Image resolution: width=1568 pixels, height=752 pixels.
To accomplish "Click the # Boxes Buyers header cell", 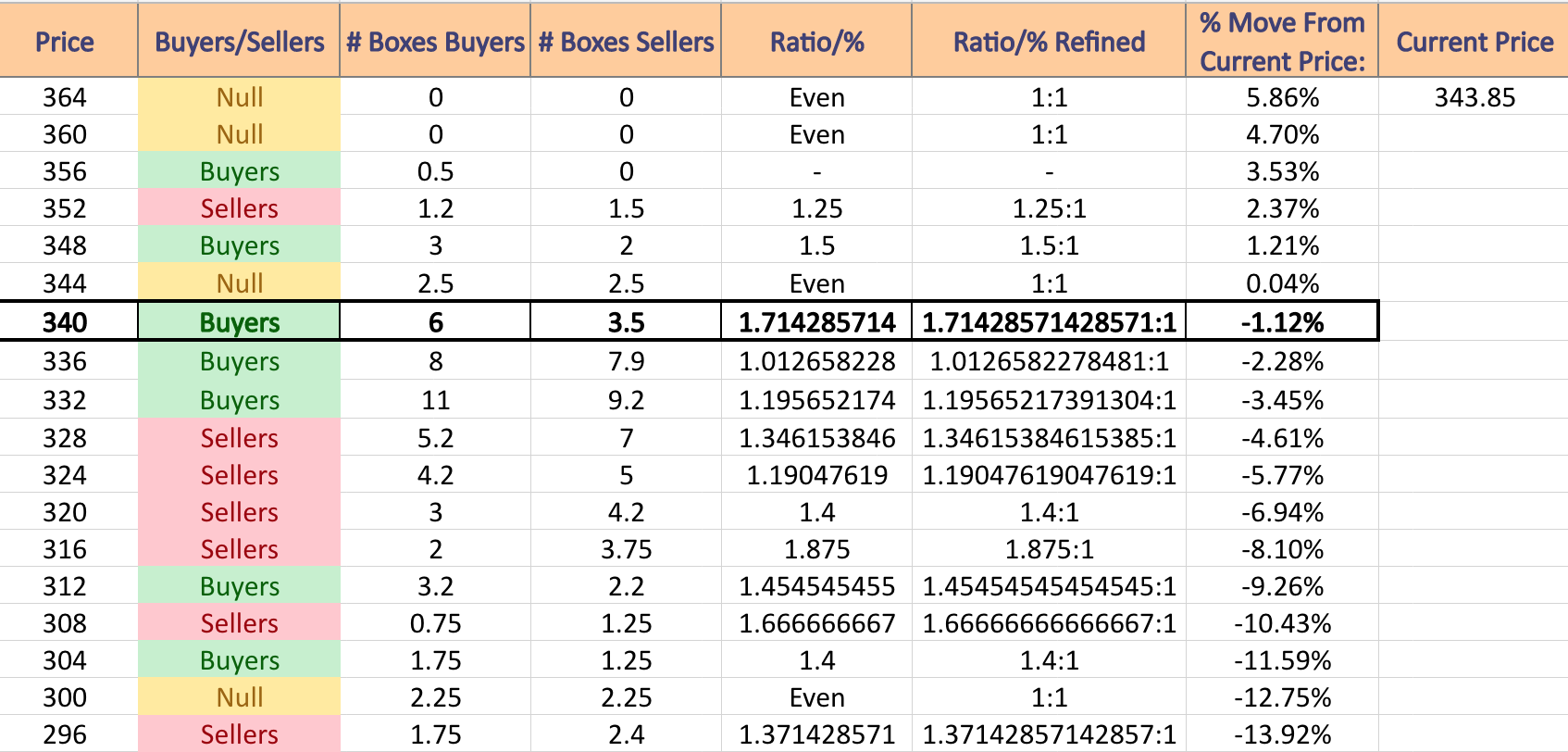I will [x=435, y=42].
